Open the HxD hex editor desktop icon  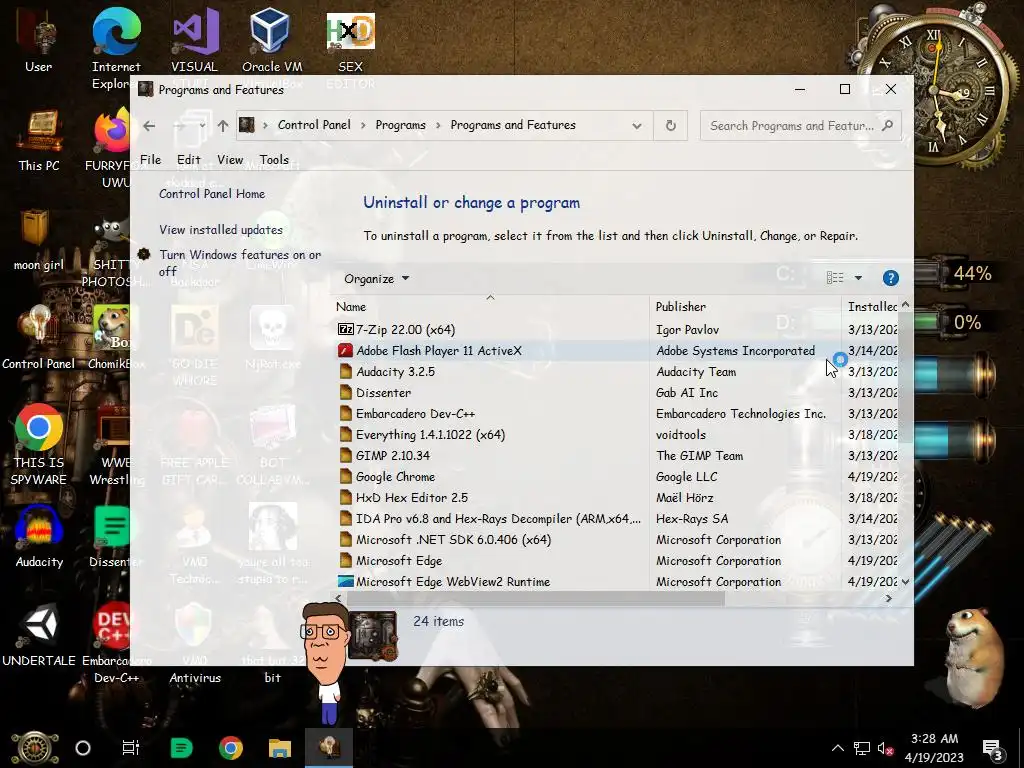350,40
